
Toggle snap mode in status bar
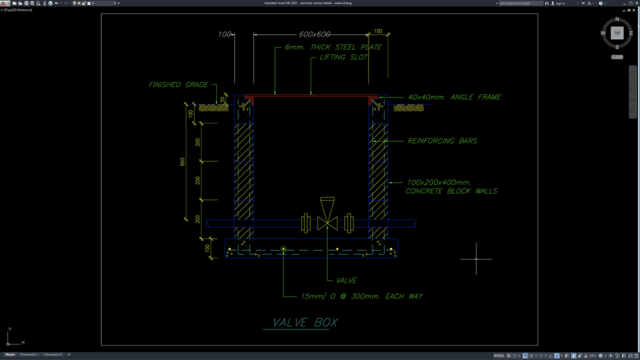click(x=515, y=356)
